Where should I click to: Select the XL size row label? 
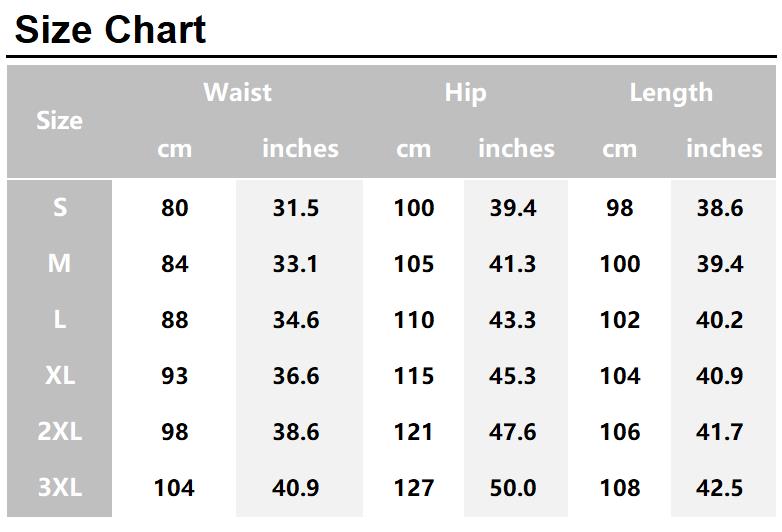point(60,375)
